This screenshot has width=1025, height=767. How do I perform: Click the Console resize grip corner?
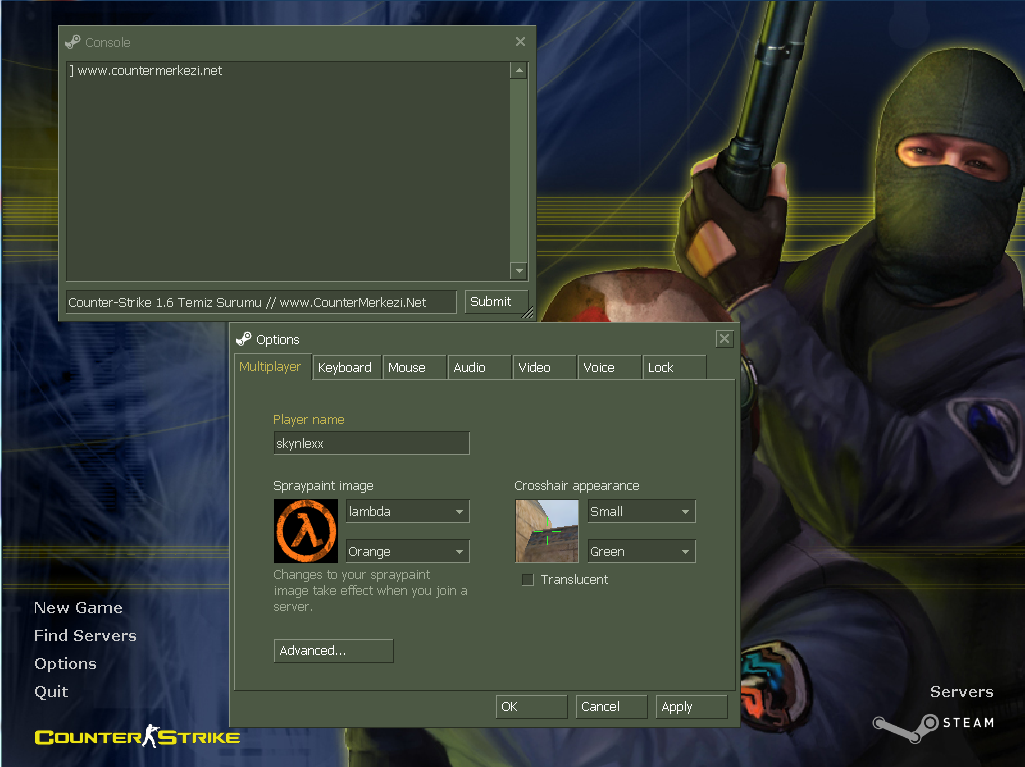pyautogui.click(x=528, y=313)
